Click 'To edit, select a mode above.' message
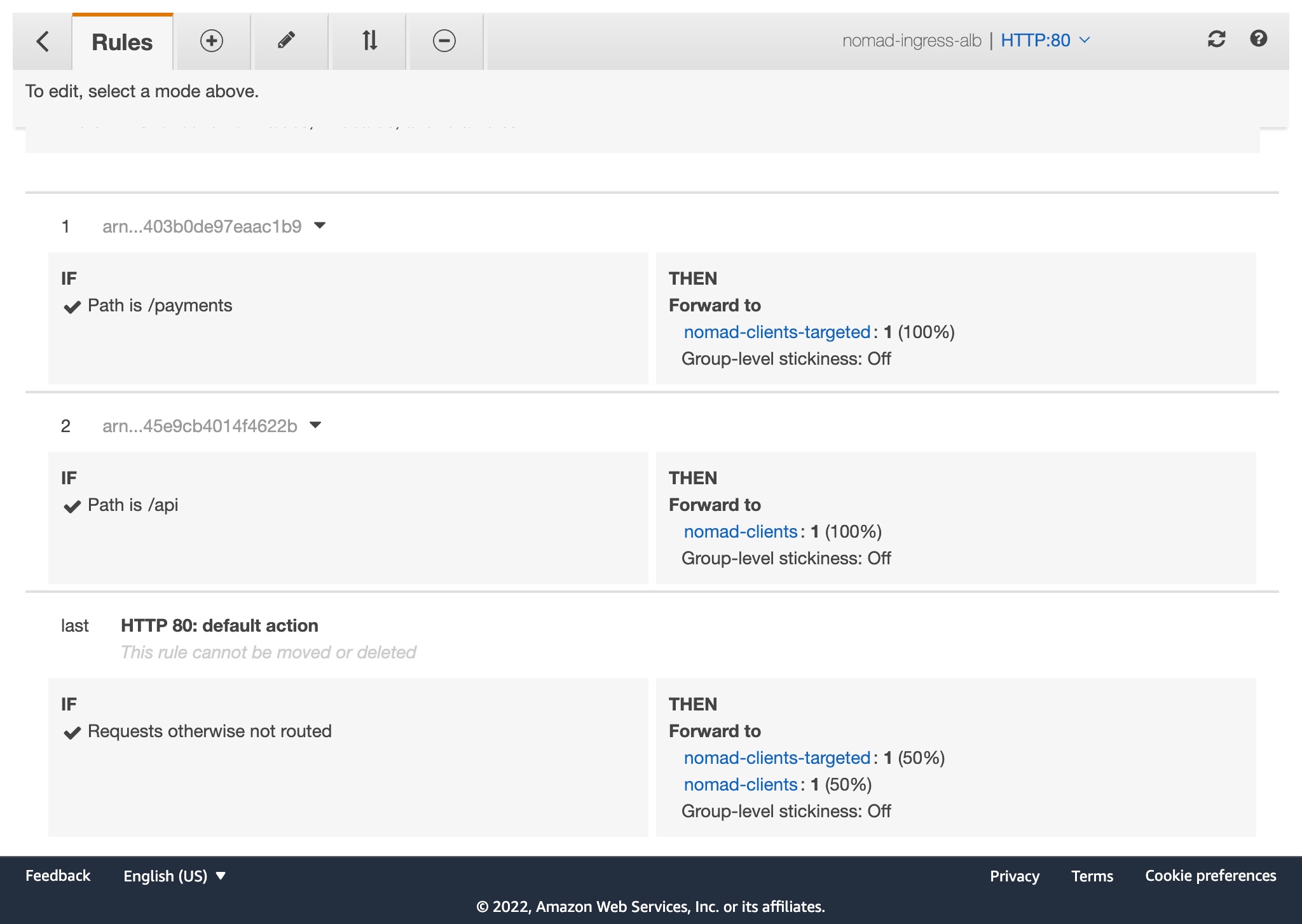This screenshot has width=1302, height=924. [x=142, y=92]
